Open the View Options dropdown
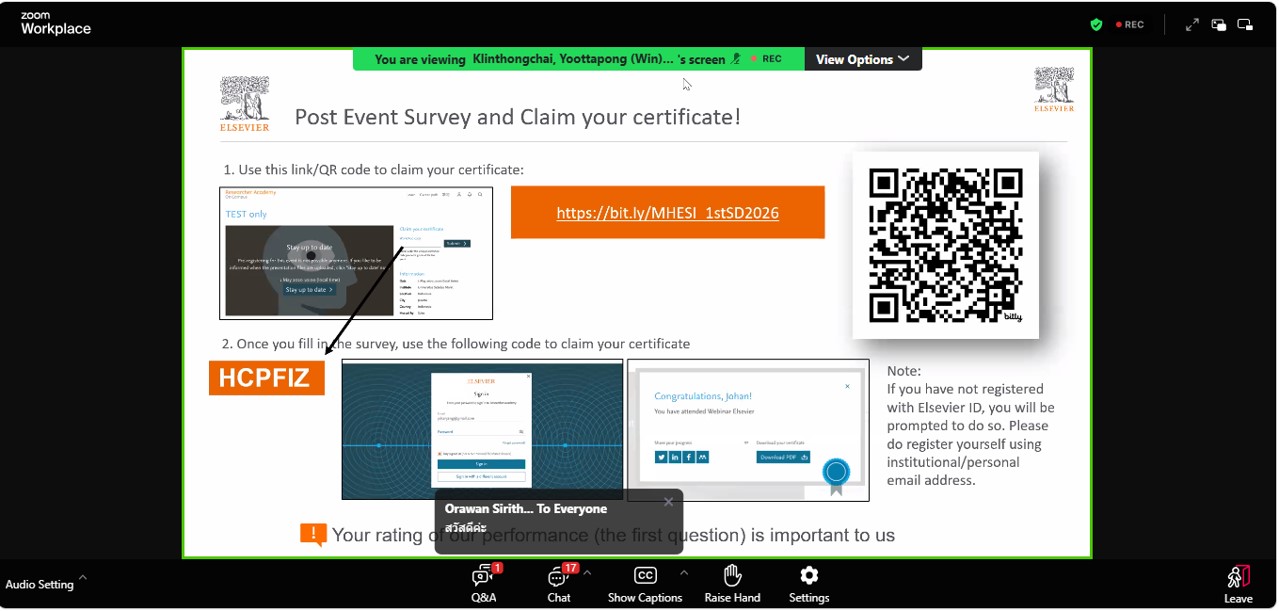 (862, 59)
